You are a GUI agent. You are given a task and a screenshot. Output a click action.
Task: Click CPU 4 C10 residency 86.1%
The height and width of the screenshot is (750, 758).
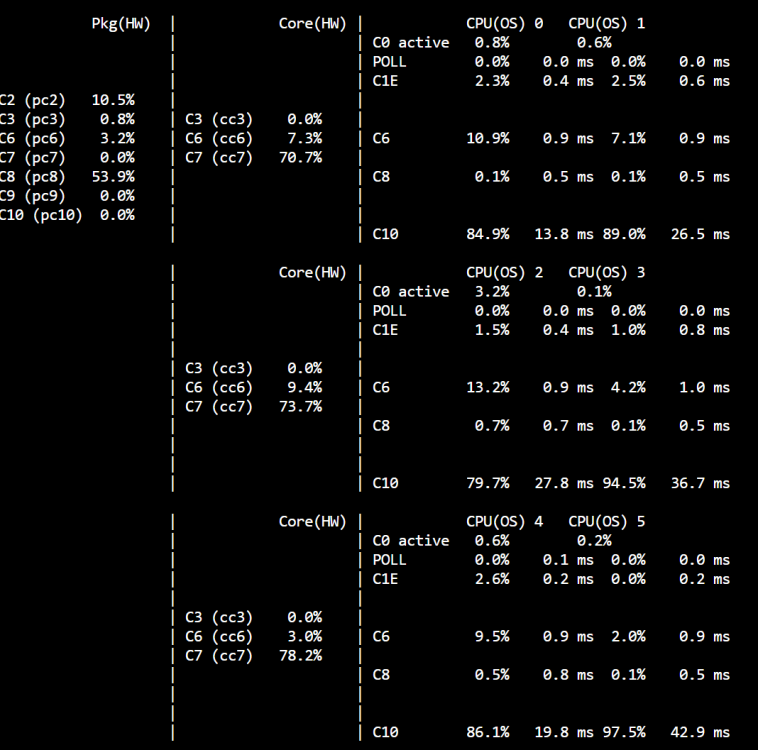487,732
